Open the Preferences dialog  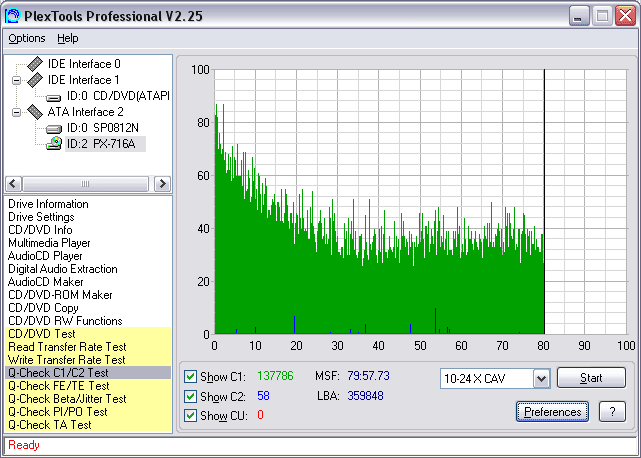pos(552,411)
